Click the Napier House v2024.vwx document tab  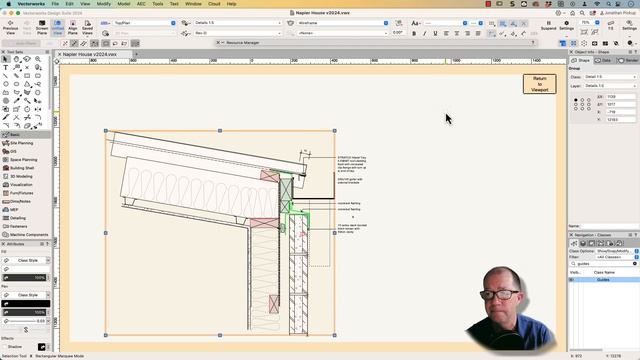(90, 54)
